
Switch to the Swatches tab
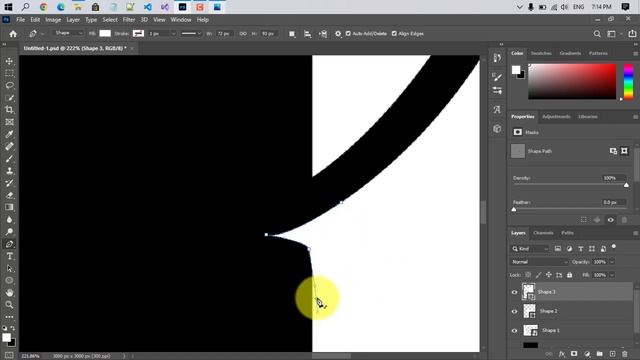pos(541,53)
